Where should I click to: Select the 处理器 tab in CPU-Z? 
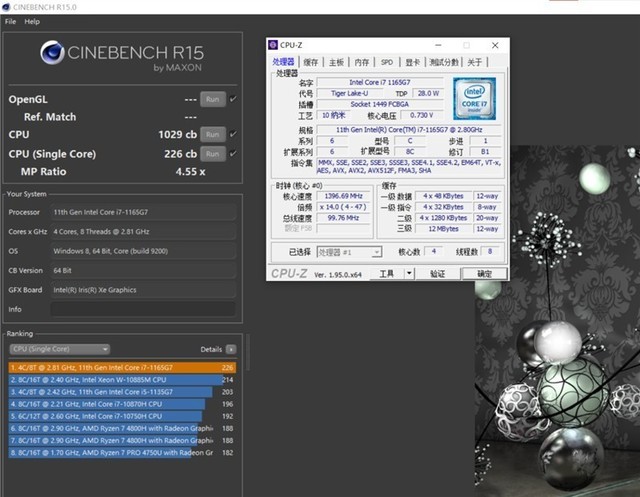[x=283, y=62]
